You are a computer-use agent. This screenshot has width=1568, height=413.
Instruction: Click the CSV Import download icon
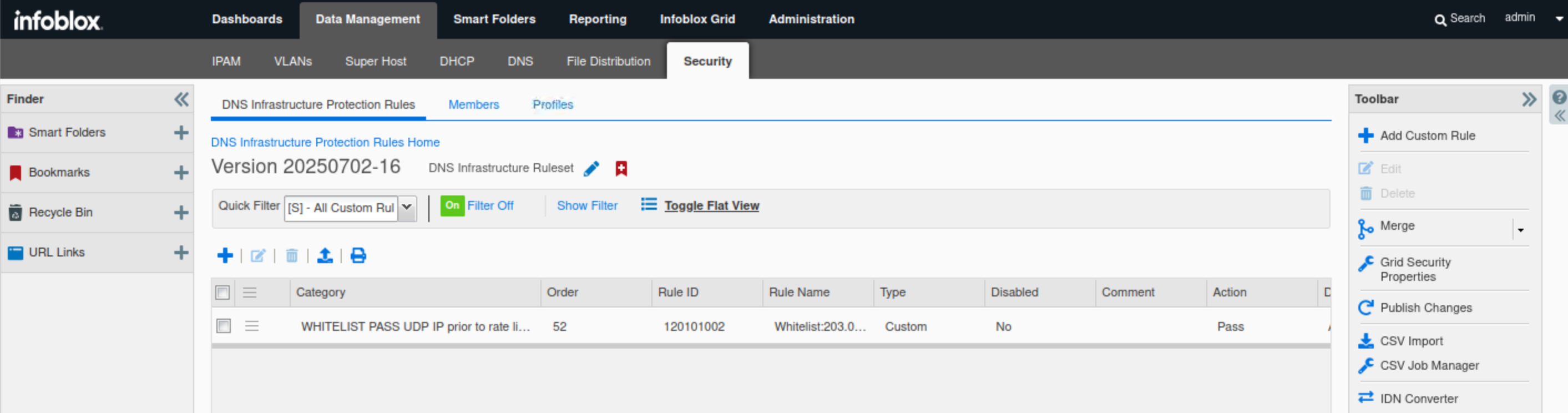click(x=1366, y=341)
